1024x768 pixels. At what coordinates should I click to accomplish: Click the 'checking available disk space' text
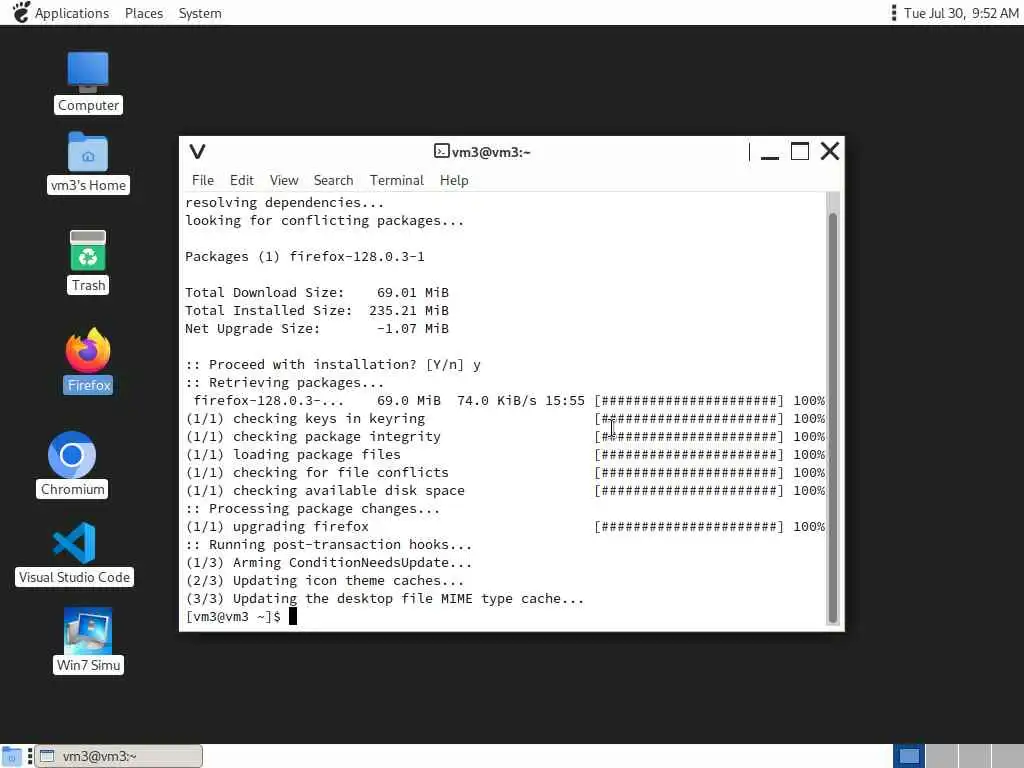coord(349,490)
